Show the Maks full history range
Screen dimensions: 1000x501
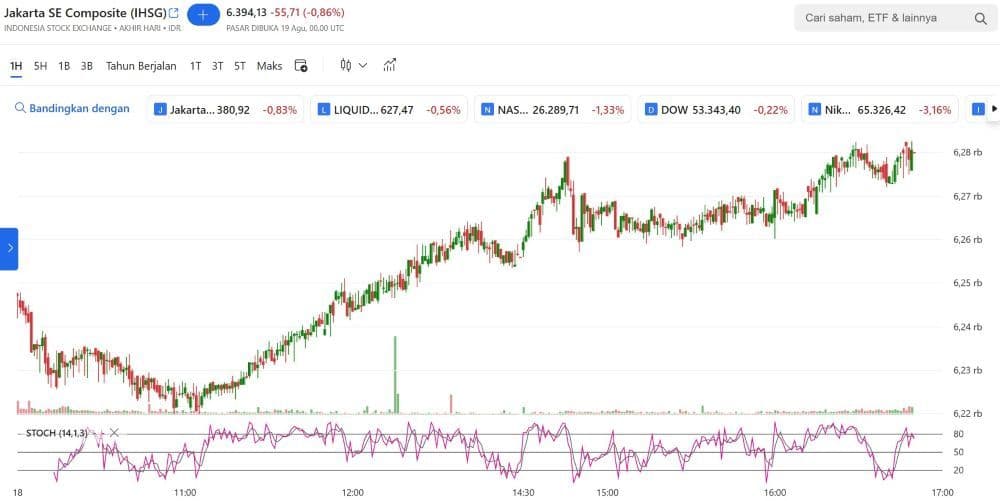pyautogui.click(x=269, y=66)
